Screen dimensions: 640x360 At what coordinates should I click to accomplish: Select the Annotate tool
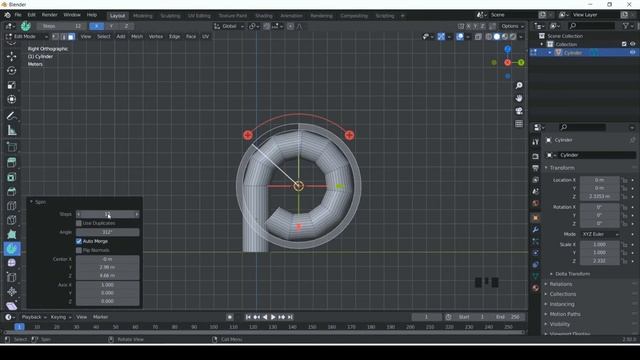point(11,116)
